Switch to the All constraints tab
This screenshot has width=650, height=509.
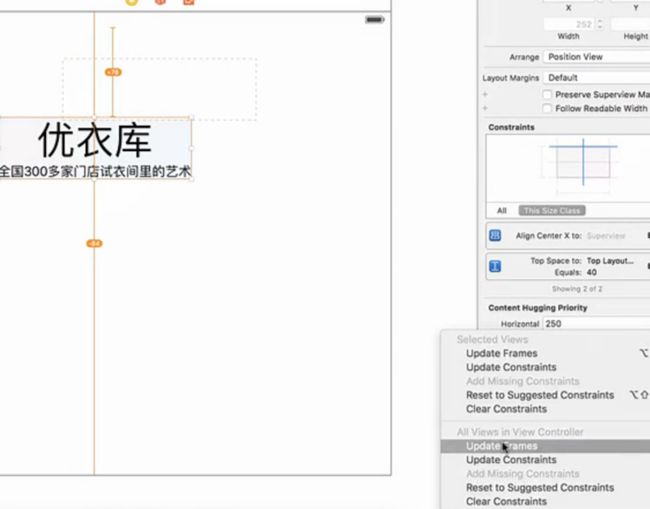tap(502, 211)
